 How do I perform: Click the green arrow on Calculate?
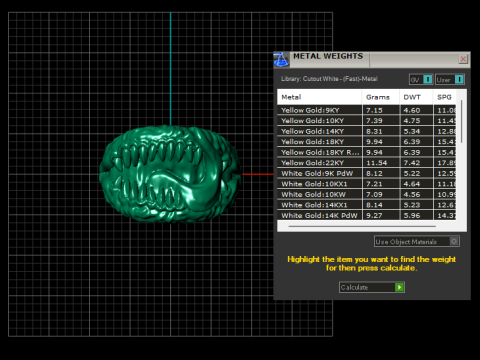tap(399, 287)
